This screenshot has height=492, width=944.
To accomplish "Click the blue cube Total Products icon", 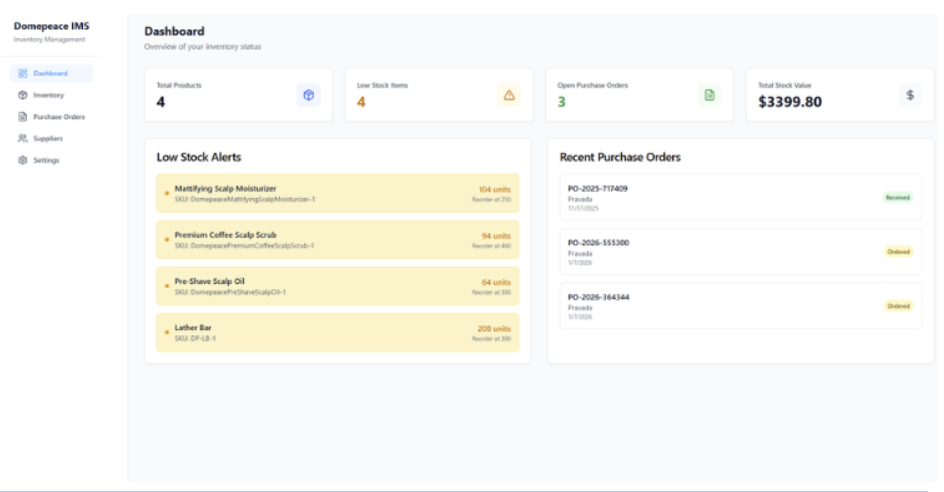I will click(309, 95).
